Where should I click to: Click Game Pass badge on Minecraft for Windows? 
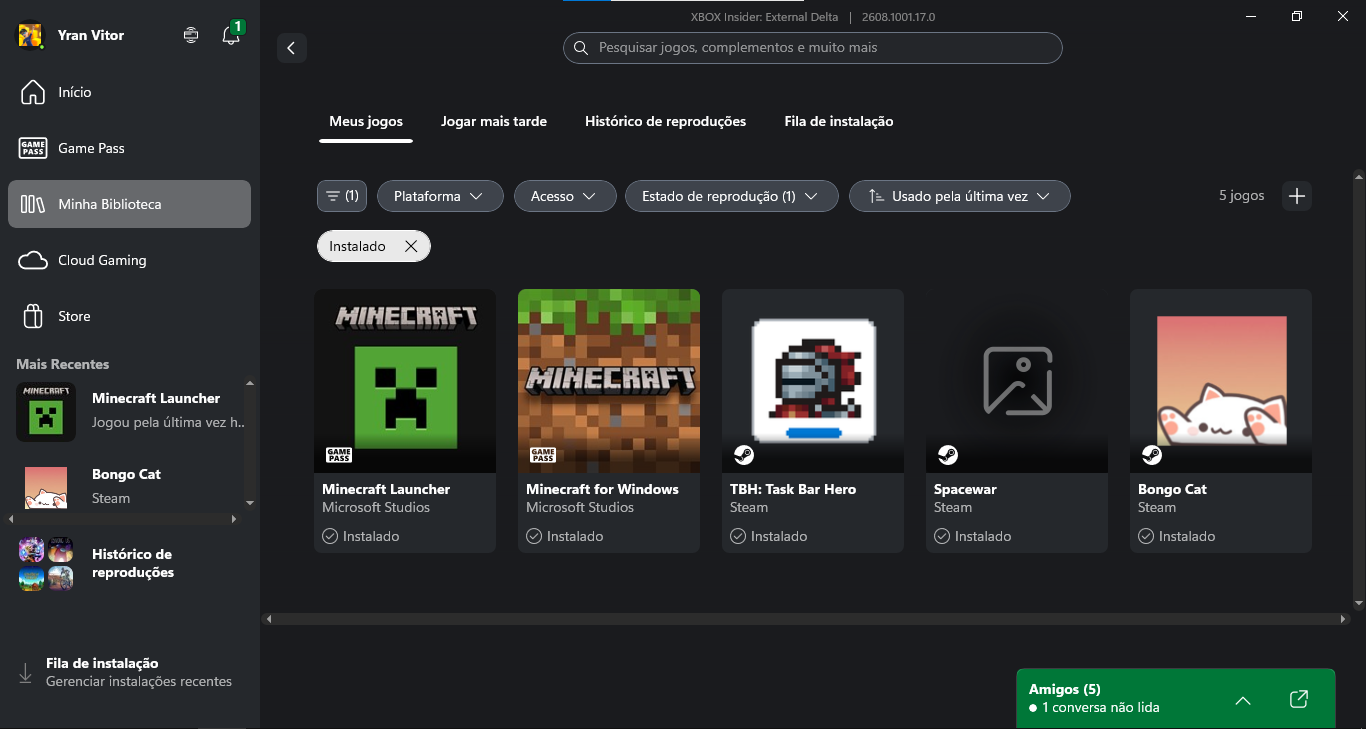click(543, 456)
